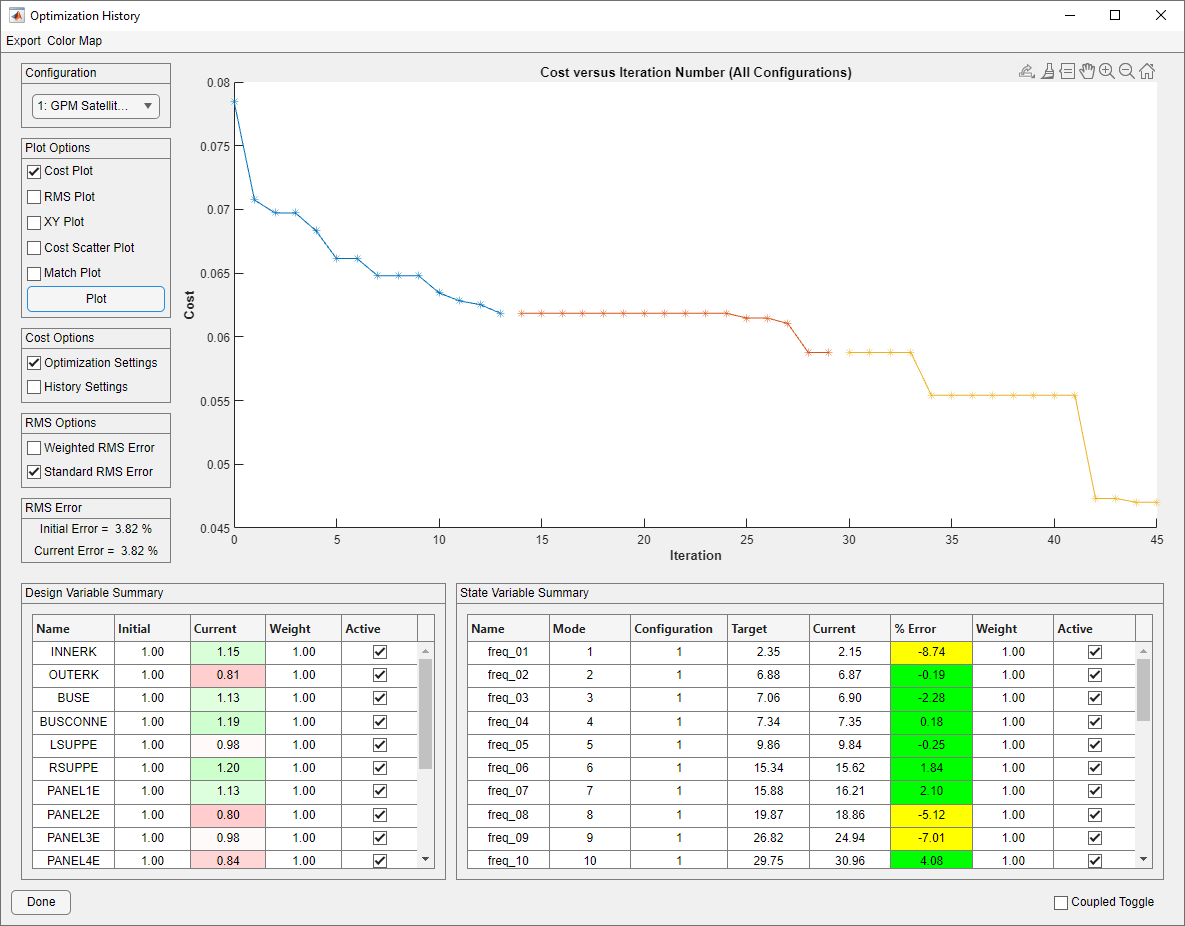Activate the data brushing tool
Image resolution: width=1185 pixels, height=926 pixels.
point(1047,71)
